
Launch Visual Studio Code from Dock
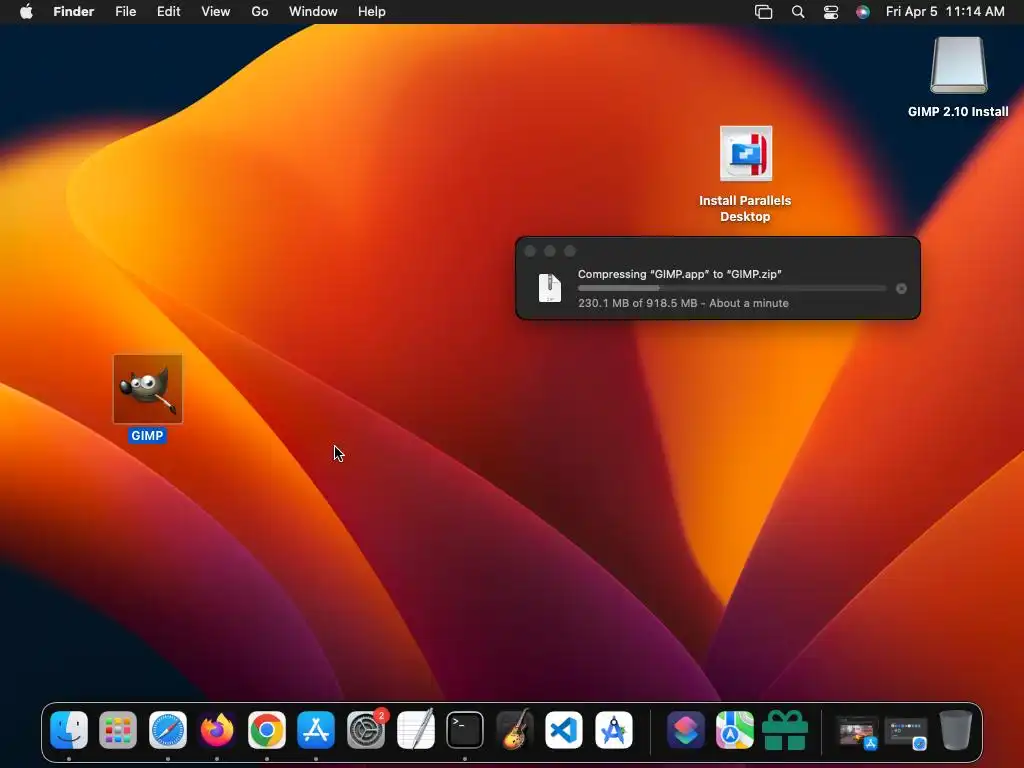564,729
